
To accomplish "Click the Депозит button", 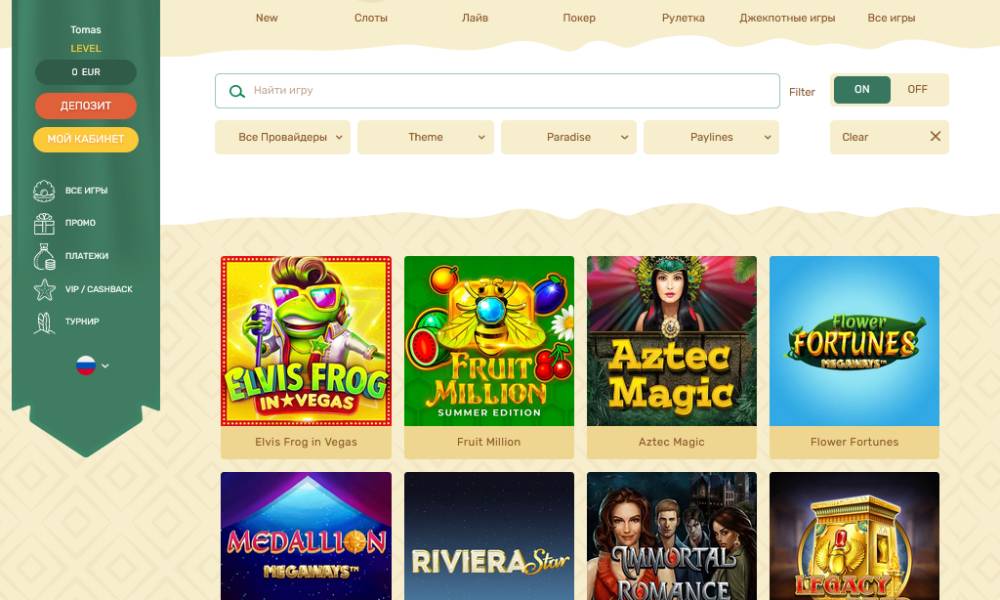I will [85, 106].
